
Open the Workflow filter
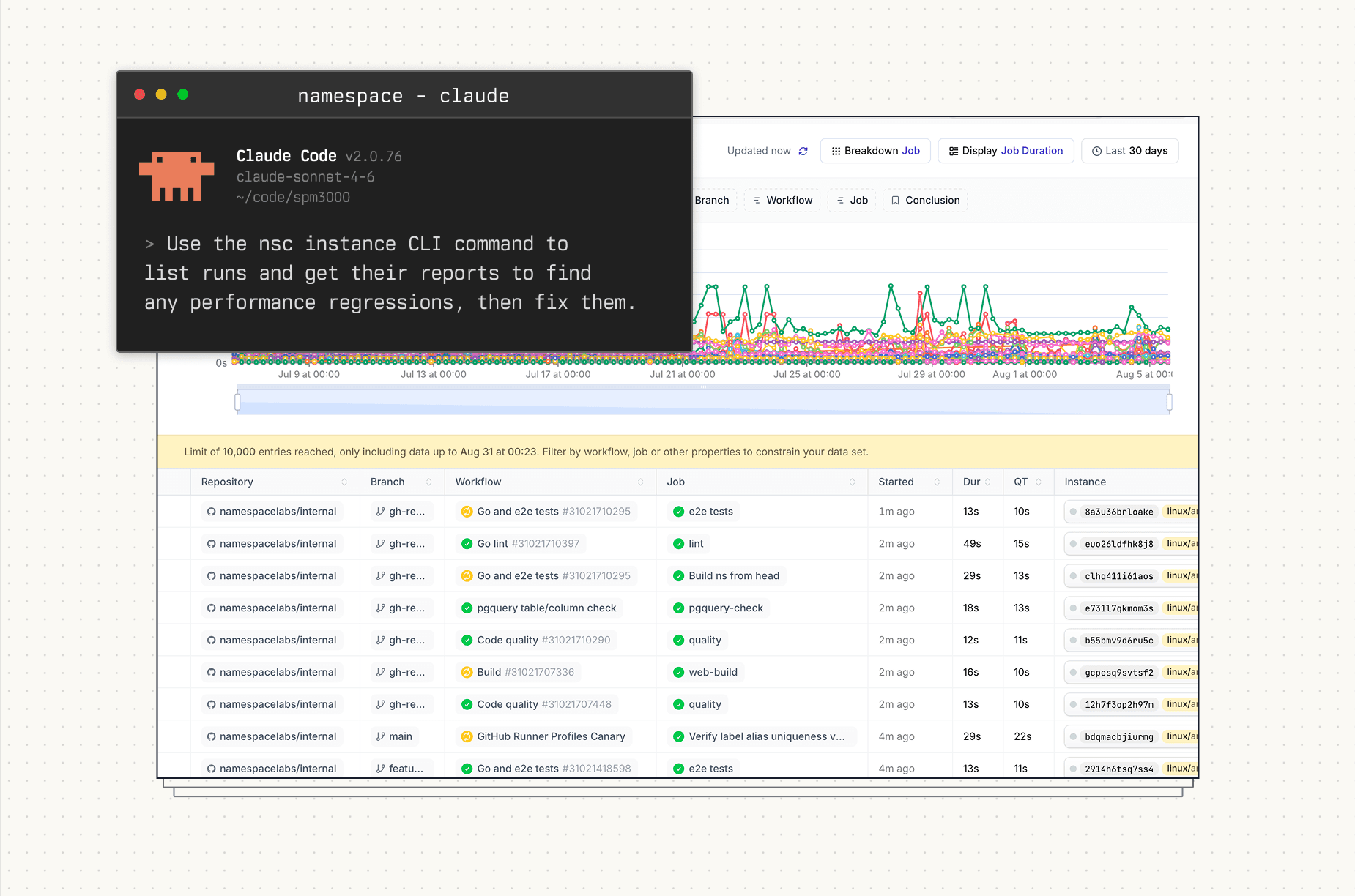782,200
